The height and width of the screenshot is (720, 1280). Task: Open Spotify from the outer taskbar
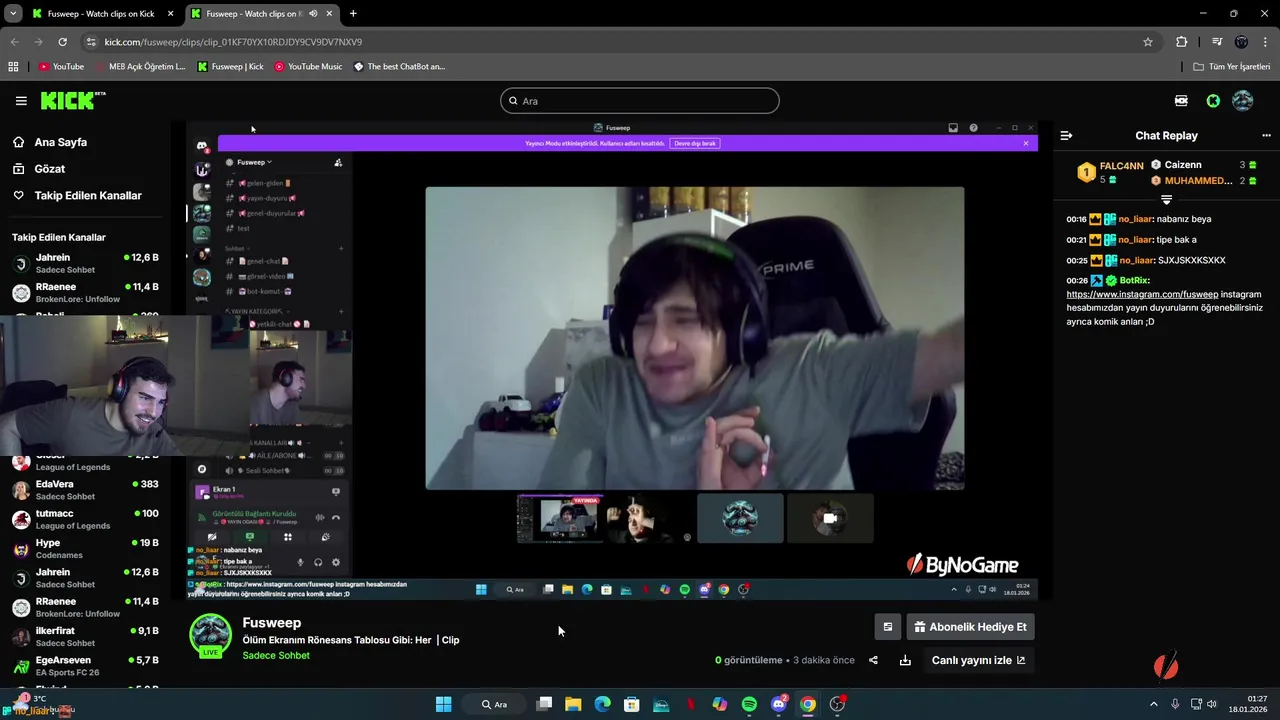pos(749,704)
